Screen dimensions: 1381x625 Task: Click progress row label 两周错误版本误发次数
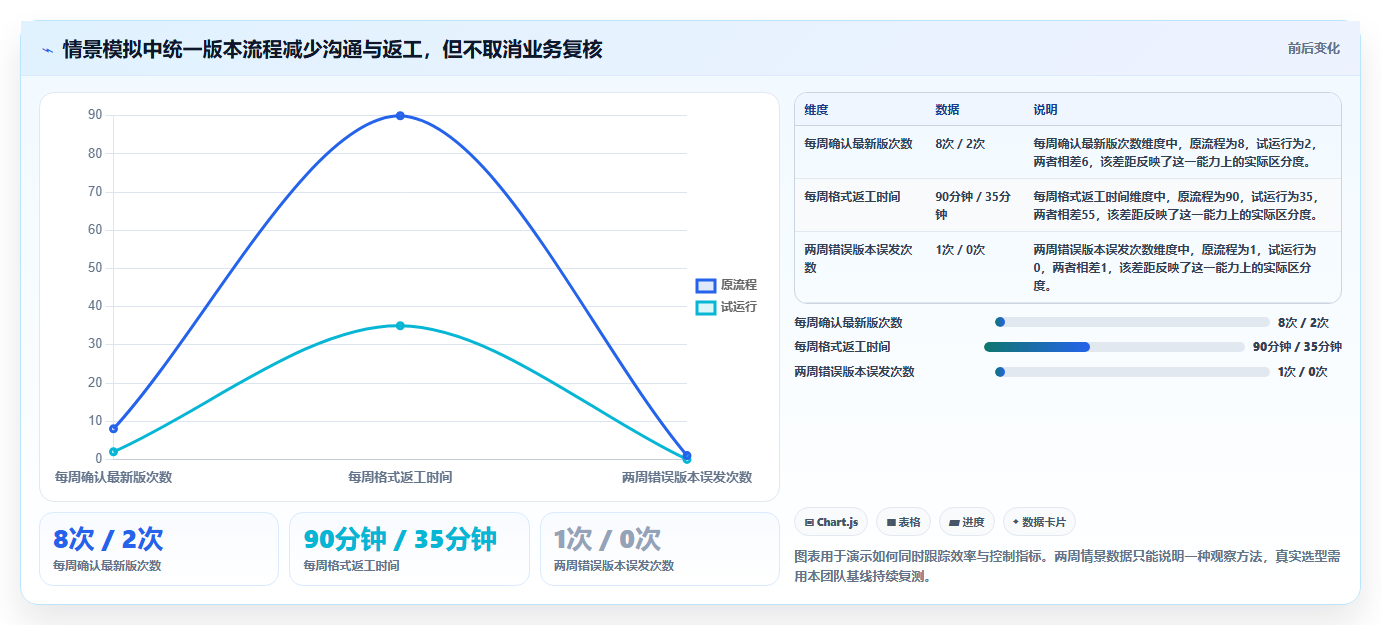click(x=854, y=372)
